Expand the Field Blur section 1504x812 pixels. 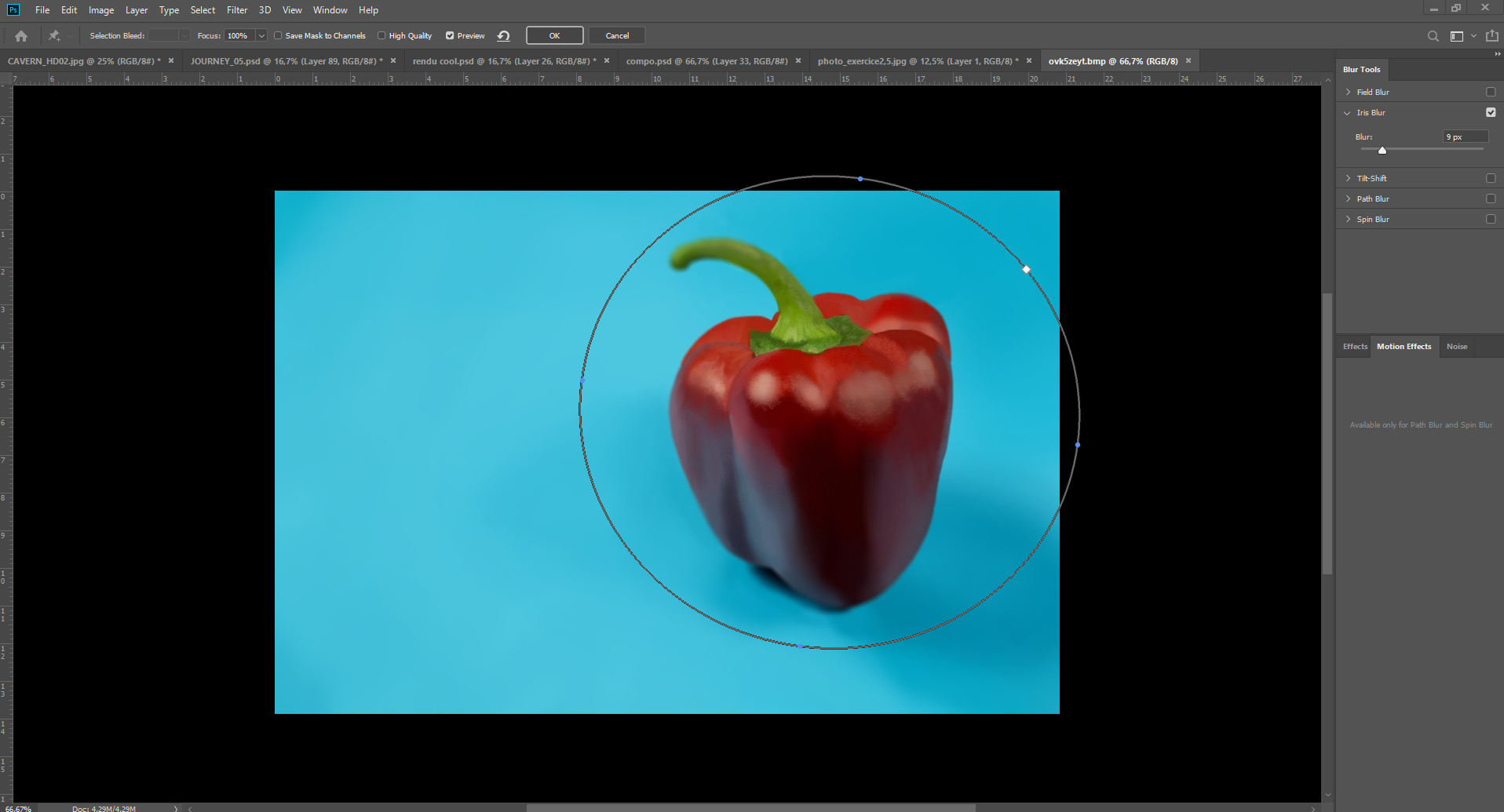coord(1348,93)
